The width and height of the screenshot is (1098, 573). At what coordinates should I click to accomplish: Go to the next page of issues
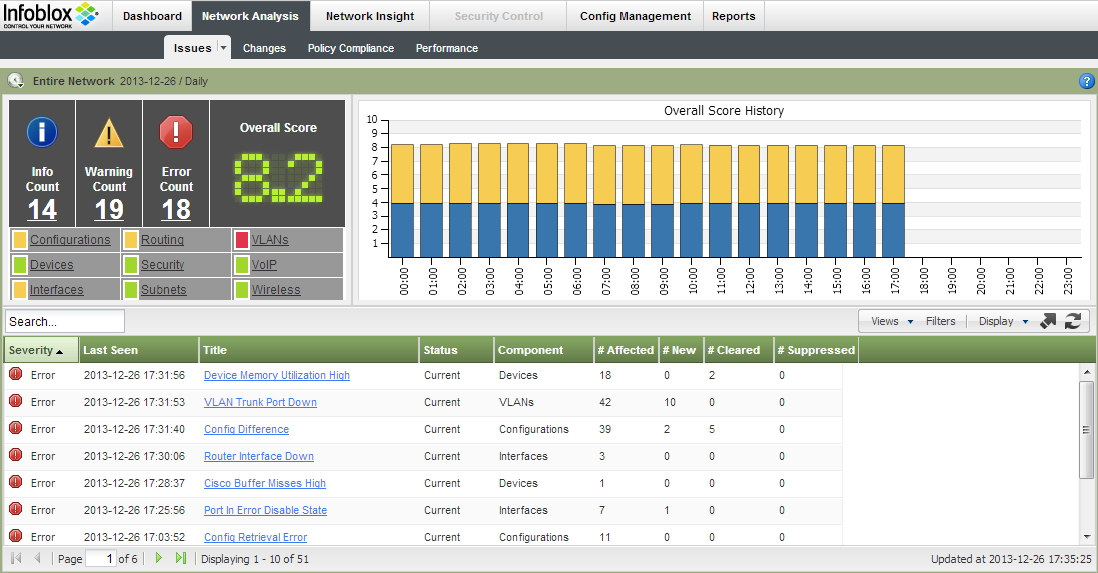click(x=159, y=558)
